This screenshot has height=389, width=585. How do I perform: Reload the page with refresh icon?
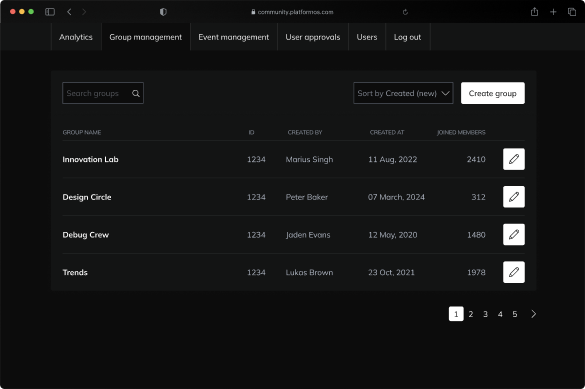tap(405, 12)
